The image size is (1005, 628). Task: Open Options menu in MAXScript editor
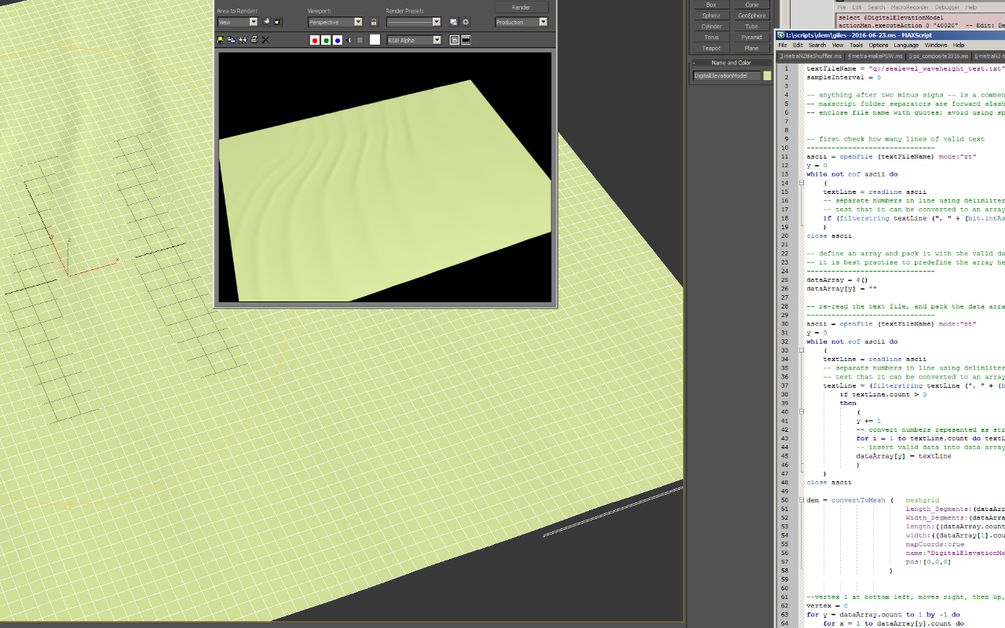tap(878, 45)
